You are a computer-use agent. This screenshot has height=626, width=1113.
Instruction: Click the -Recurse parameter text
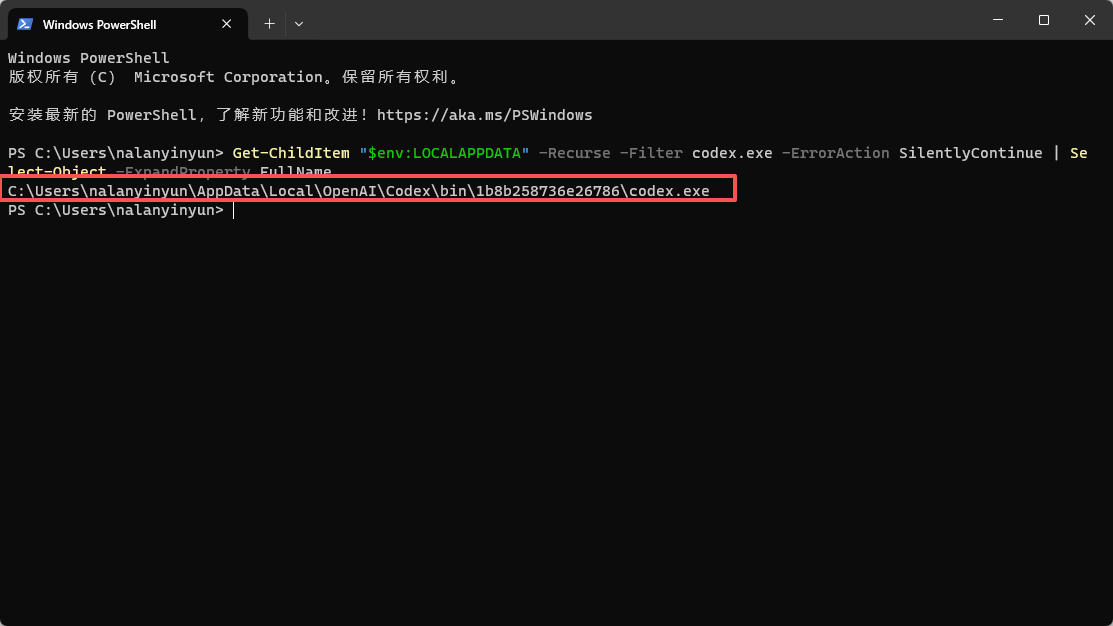pos(574,153)
